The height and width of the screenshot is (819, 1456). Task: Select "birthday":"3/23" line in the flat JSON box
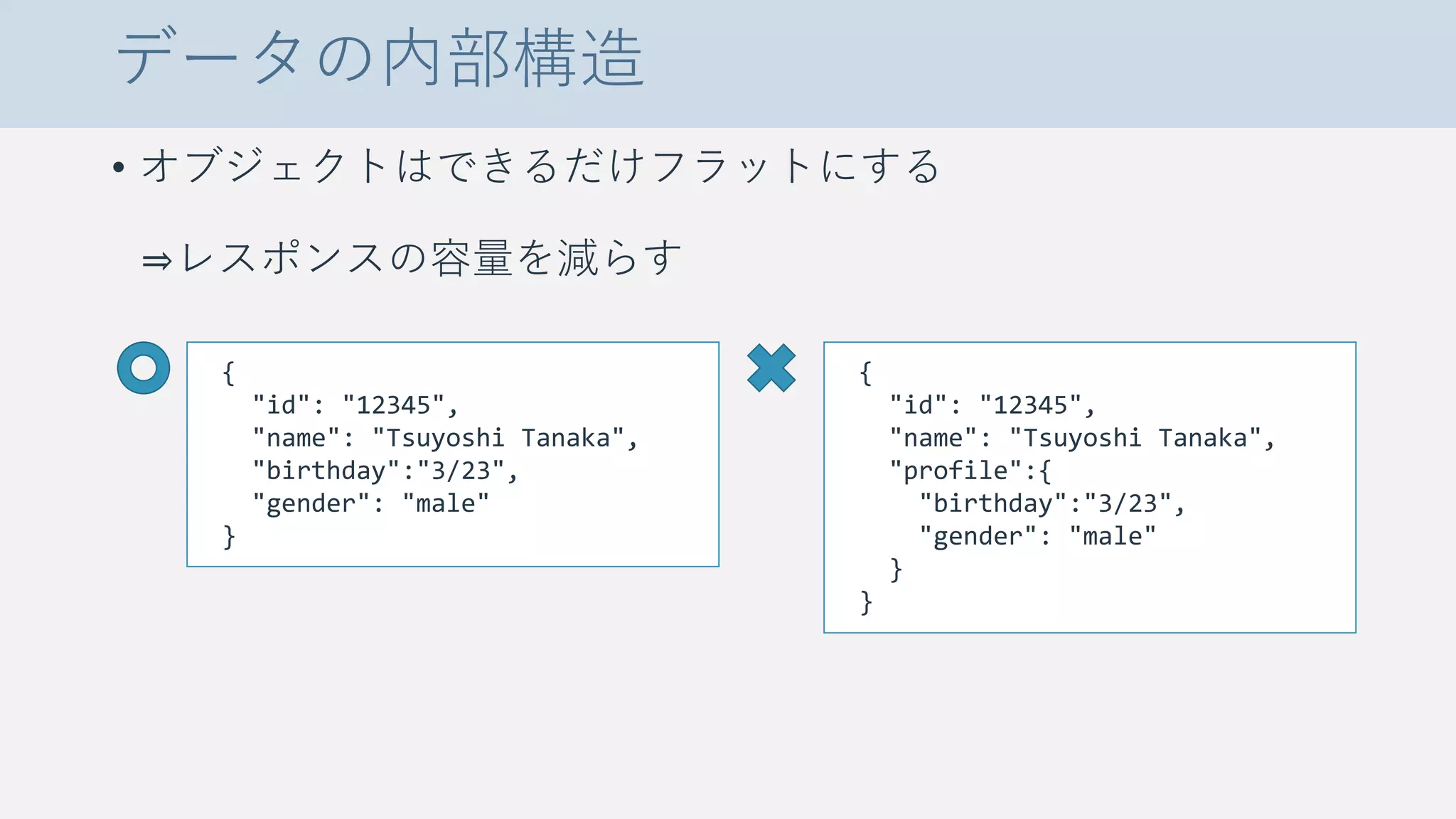click(x=385, y=471)
